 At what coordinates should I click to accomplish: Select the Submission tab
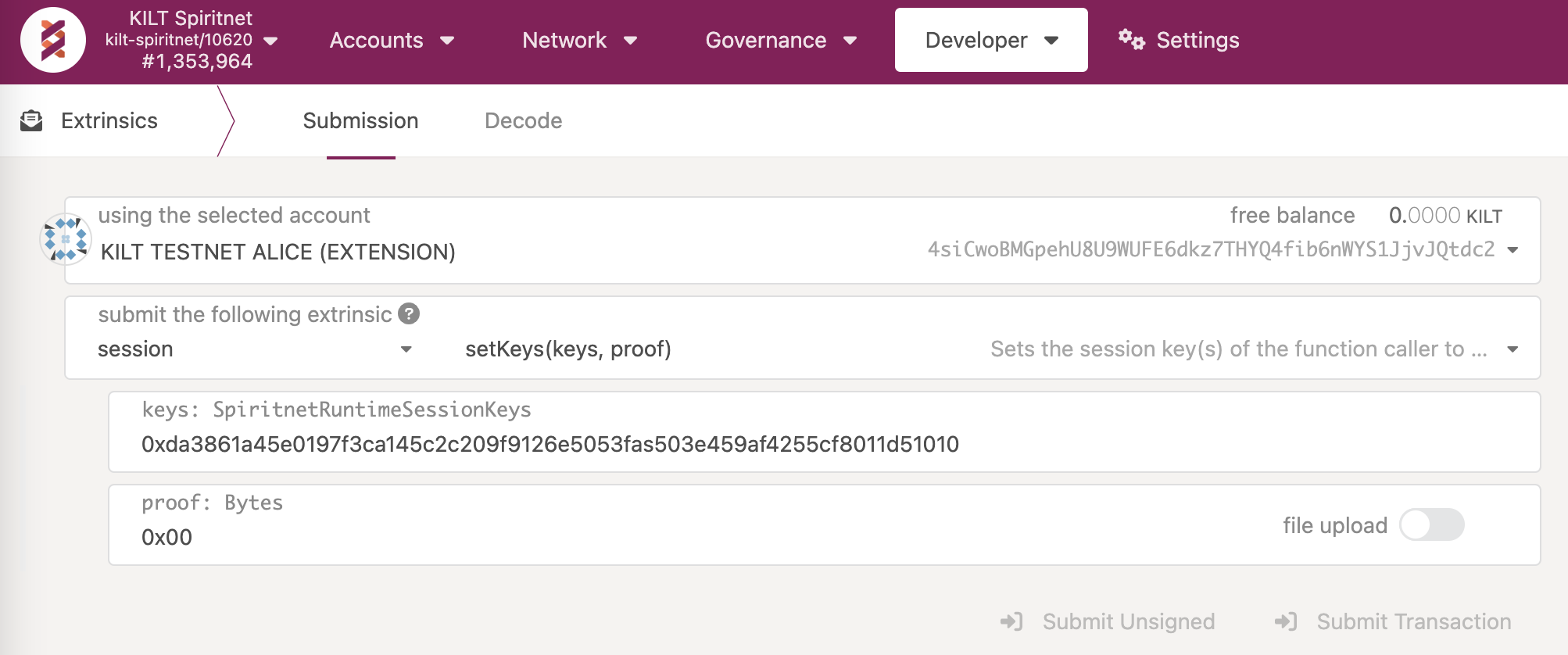pyautogui.click(x=360, y=120)
